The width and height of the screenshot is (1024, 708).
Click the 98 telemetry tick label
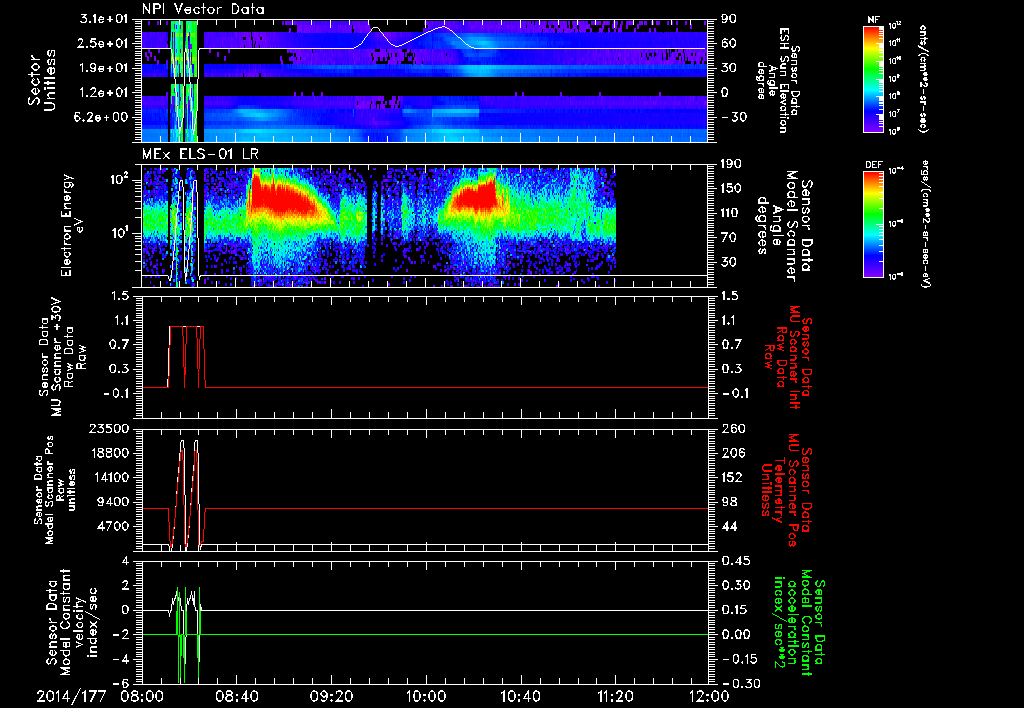pos(728,502)
